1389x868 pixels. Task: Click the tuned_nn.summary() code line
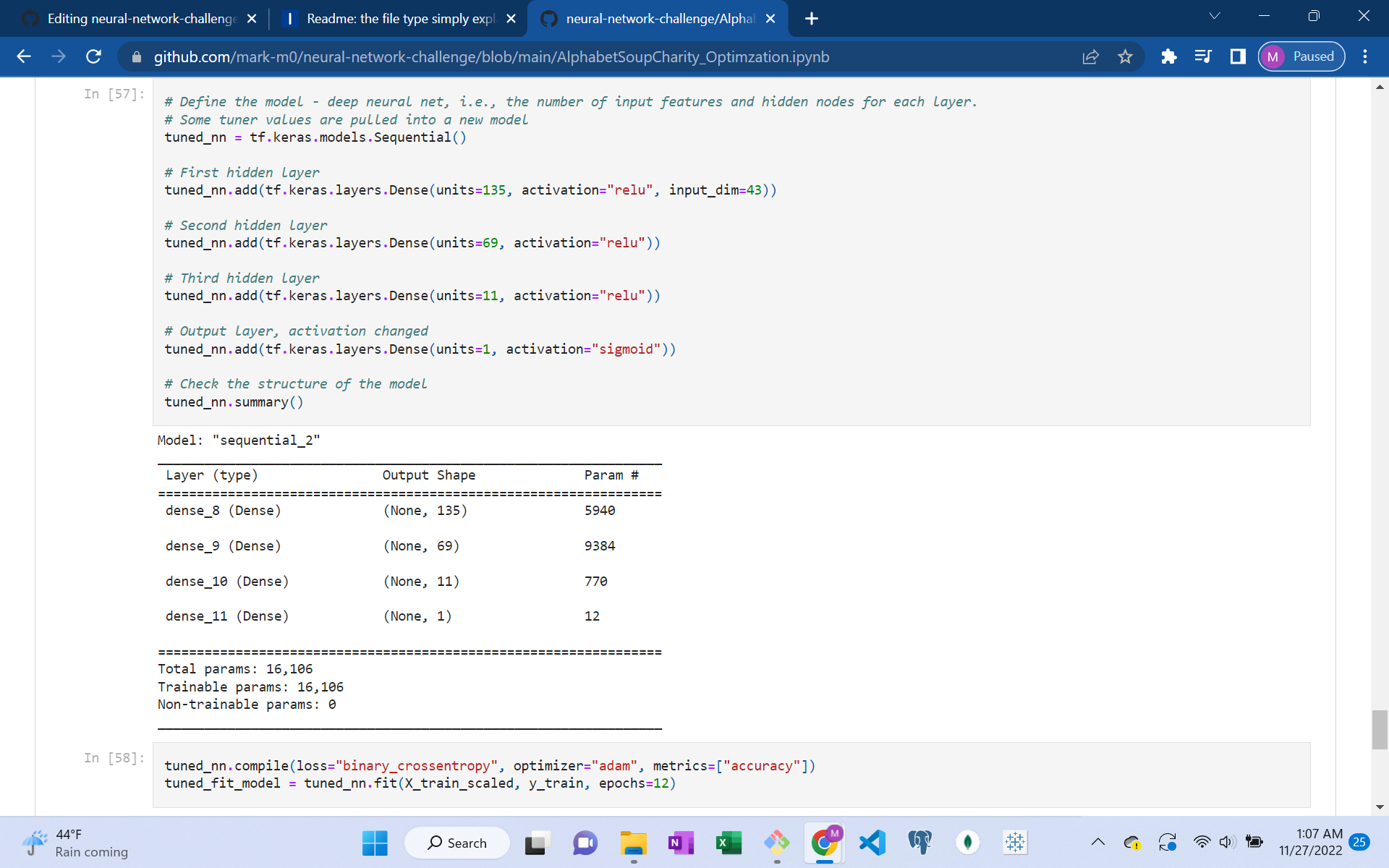234,402
